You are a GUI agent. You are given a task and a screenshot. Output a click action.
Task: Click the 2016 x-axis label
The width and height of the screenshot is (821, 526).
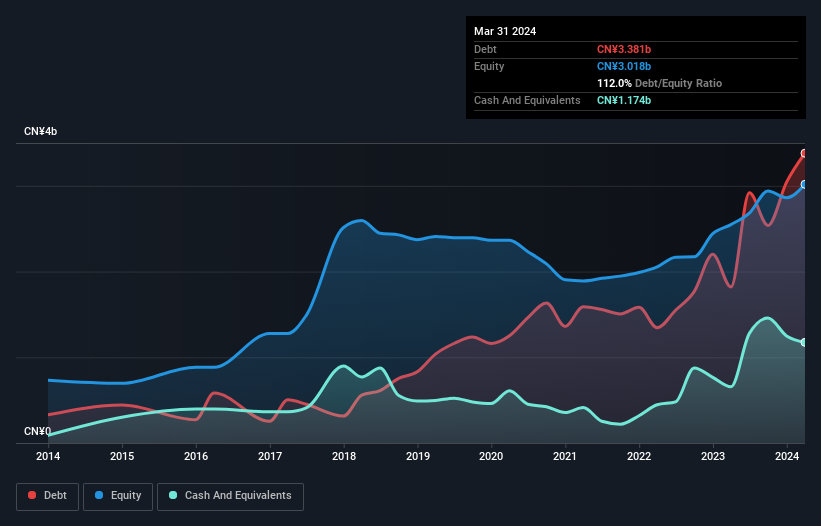click(x=196, y=456)
